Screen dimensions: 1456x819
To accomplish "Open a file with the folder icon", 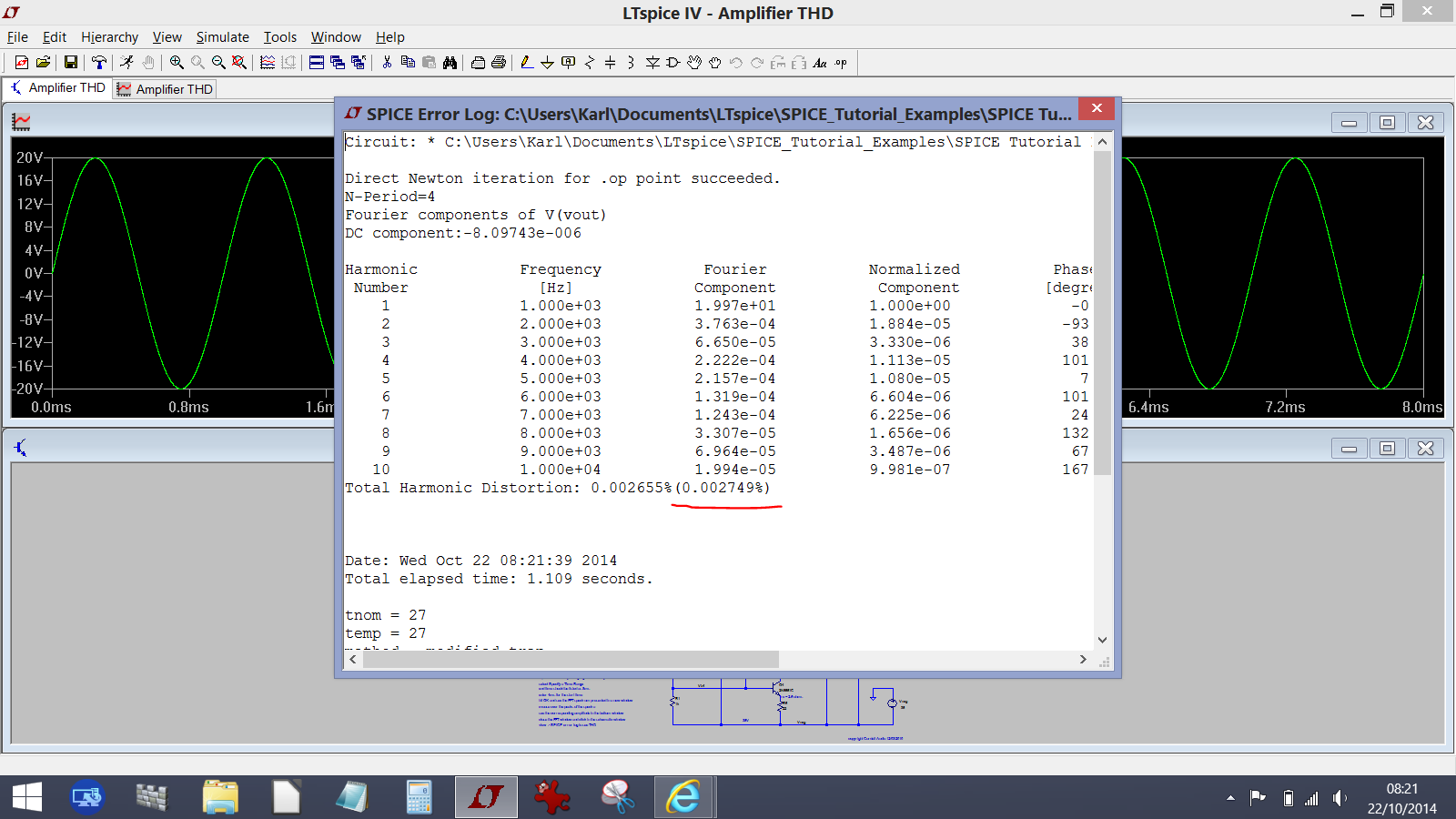I will tap(42, 62).
